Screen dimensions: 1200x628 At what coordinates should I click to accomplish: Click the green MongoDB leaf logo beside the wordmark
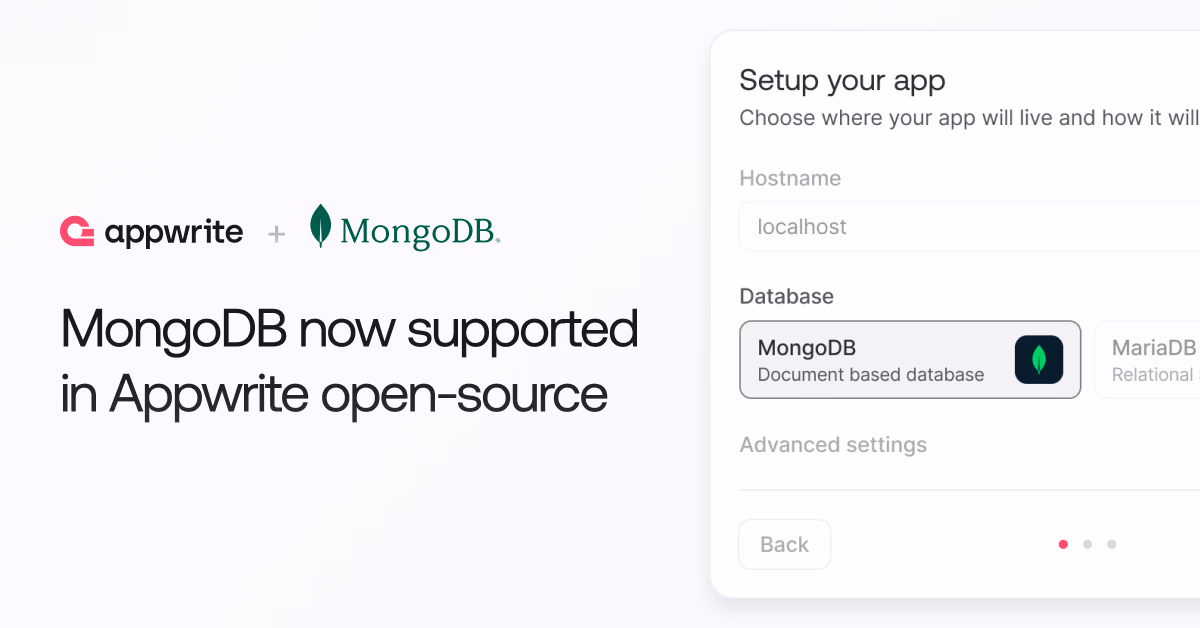tap(320, 226)
